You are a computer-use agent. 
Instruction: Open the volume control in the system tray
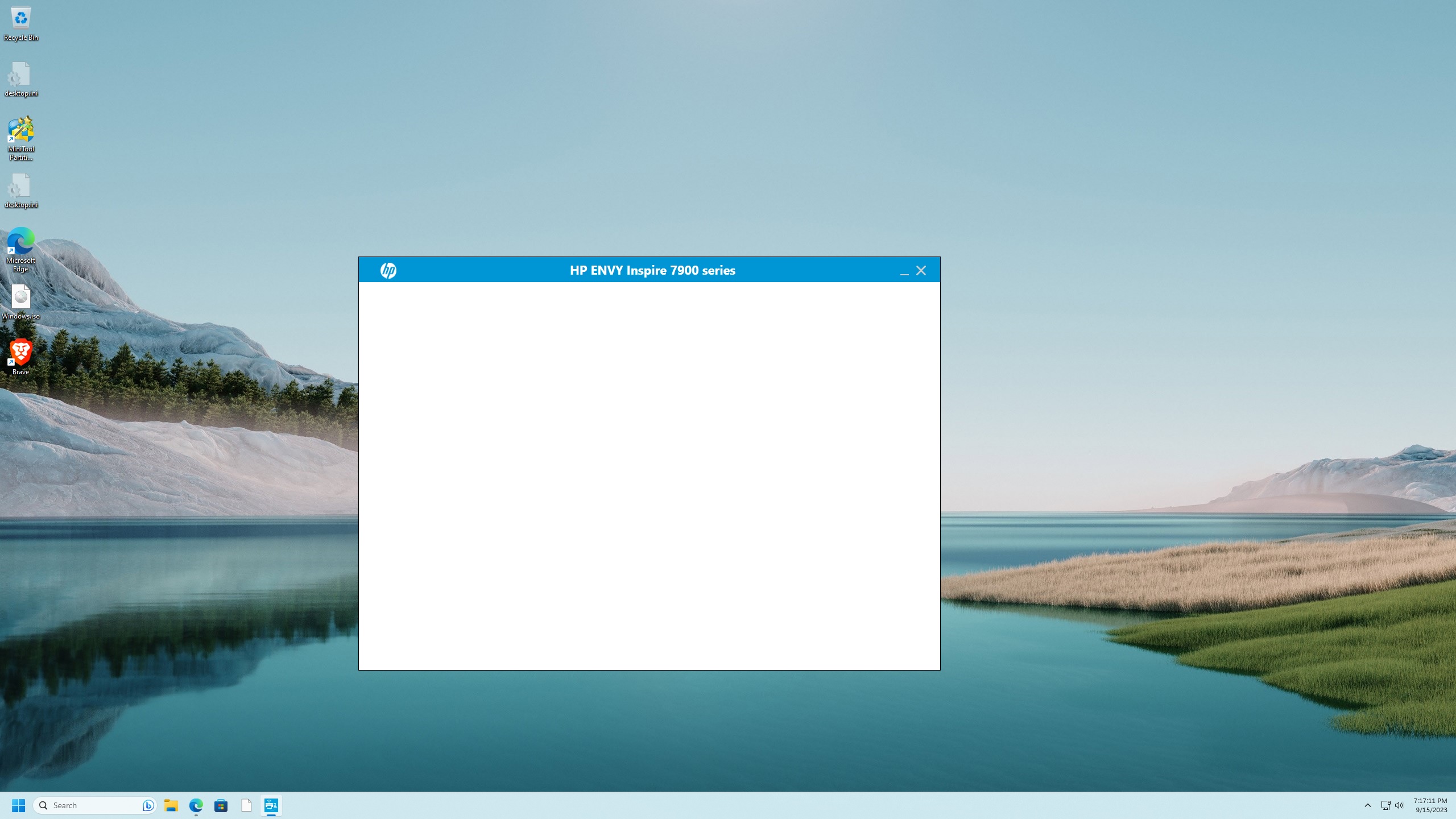click(x=1399, y=805)
